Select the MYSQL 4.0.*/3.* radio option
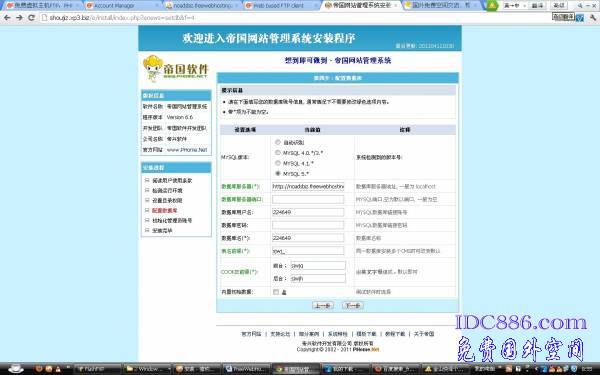600x375 pixels. tap(278, 153)
